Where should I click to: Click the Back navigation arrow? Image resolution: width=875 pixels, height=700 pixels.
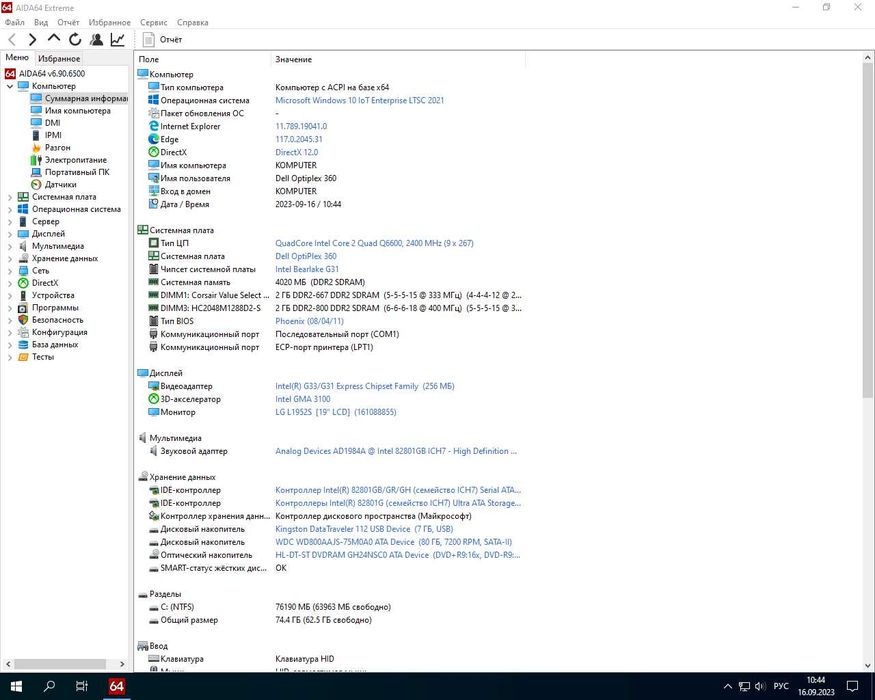pos(12,40)
